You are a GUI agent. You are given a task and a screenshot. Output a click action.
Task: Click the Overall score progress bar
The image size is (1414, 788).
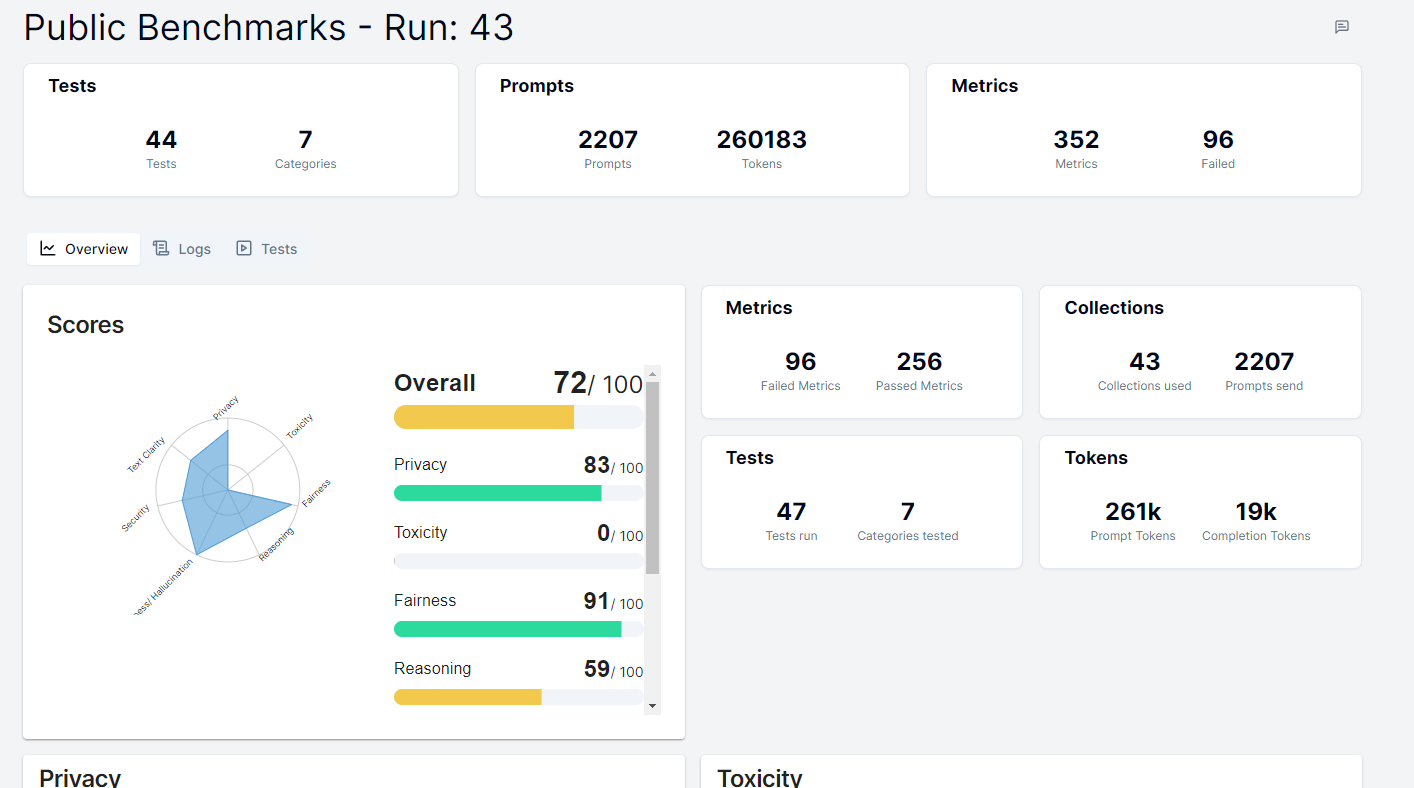(518, 417)
